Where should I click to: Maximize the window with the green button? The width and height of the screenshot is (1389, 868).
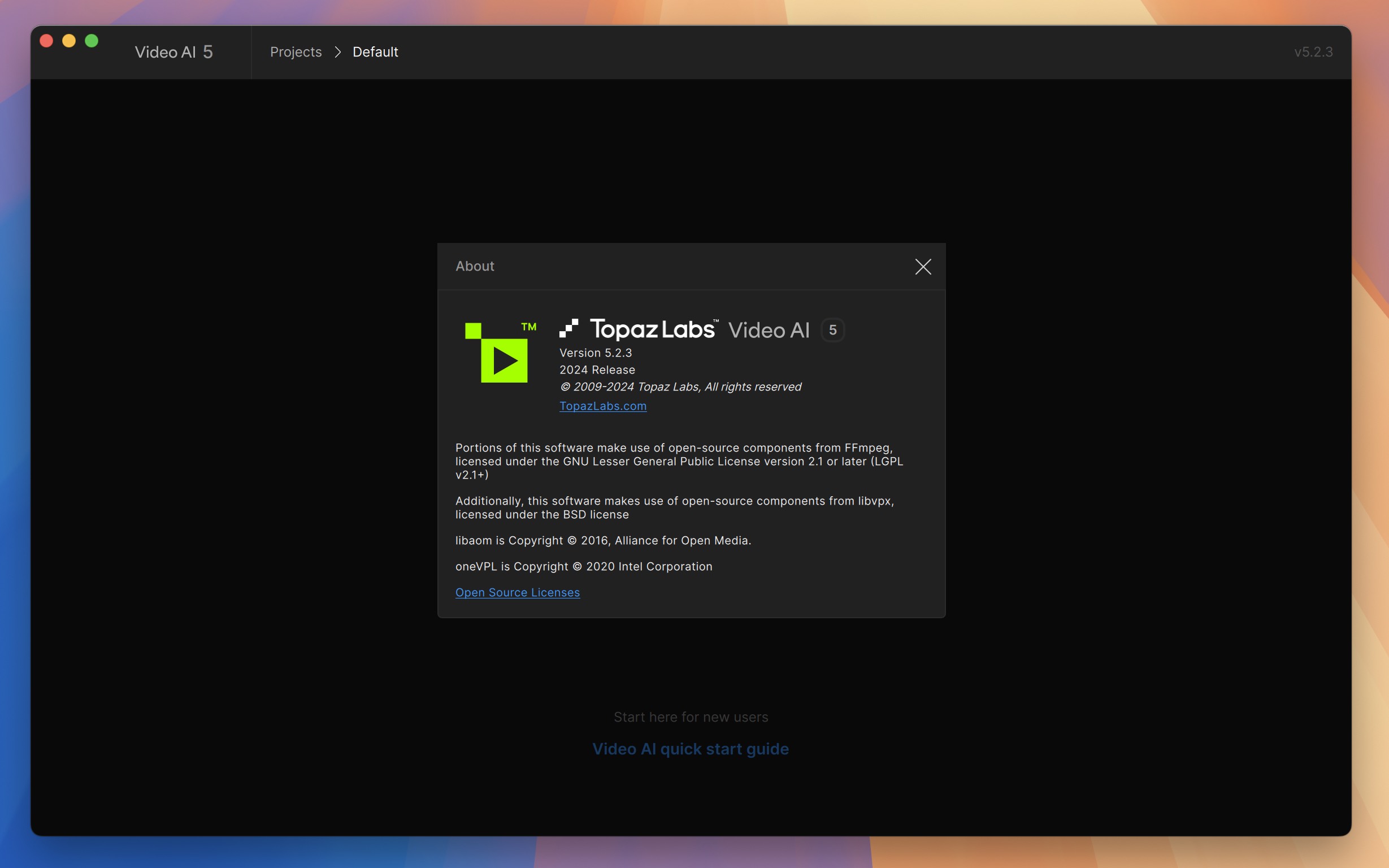(x=91, y=41)
